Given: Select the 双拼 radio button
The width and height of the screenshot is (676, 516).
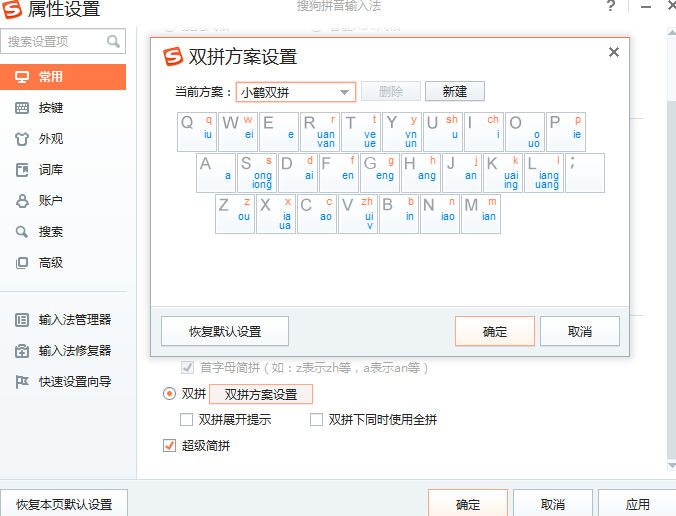Looking at the screenshot, I should coord(169,394).
